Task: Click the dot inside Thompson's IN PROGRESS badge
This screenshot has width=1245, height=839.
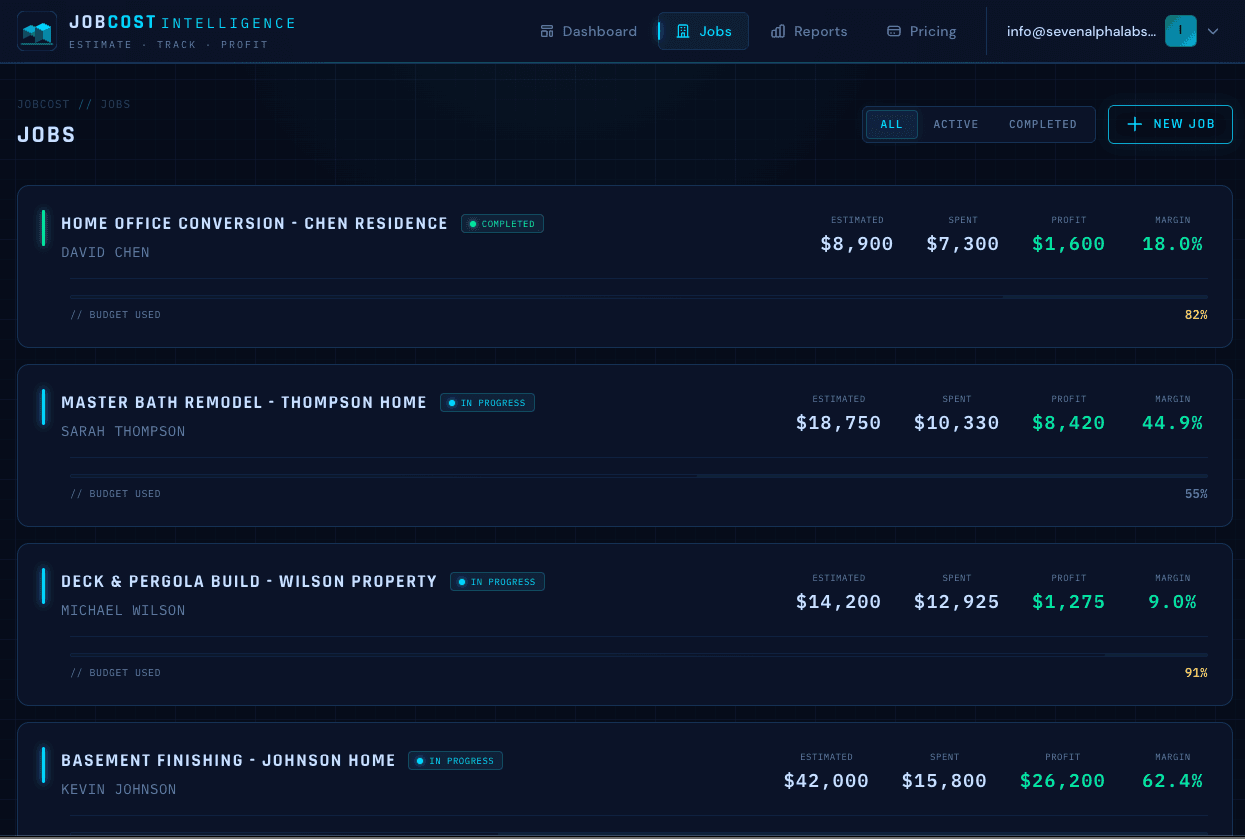Action: coord(451,402)
